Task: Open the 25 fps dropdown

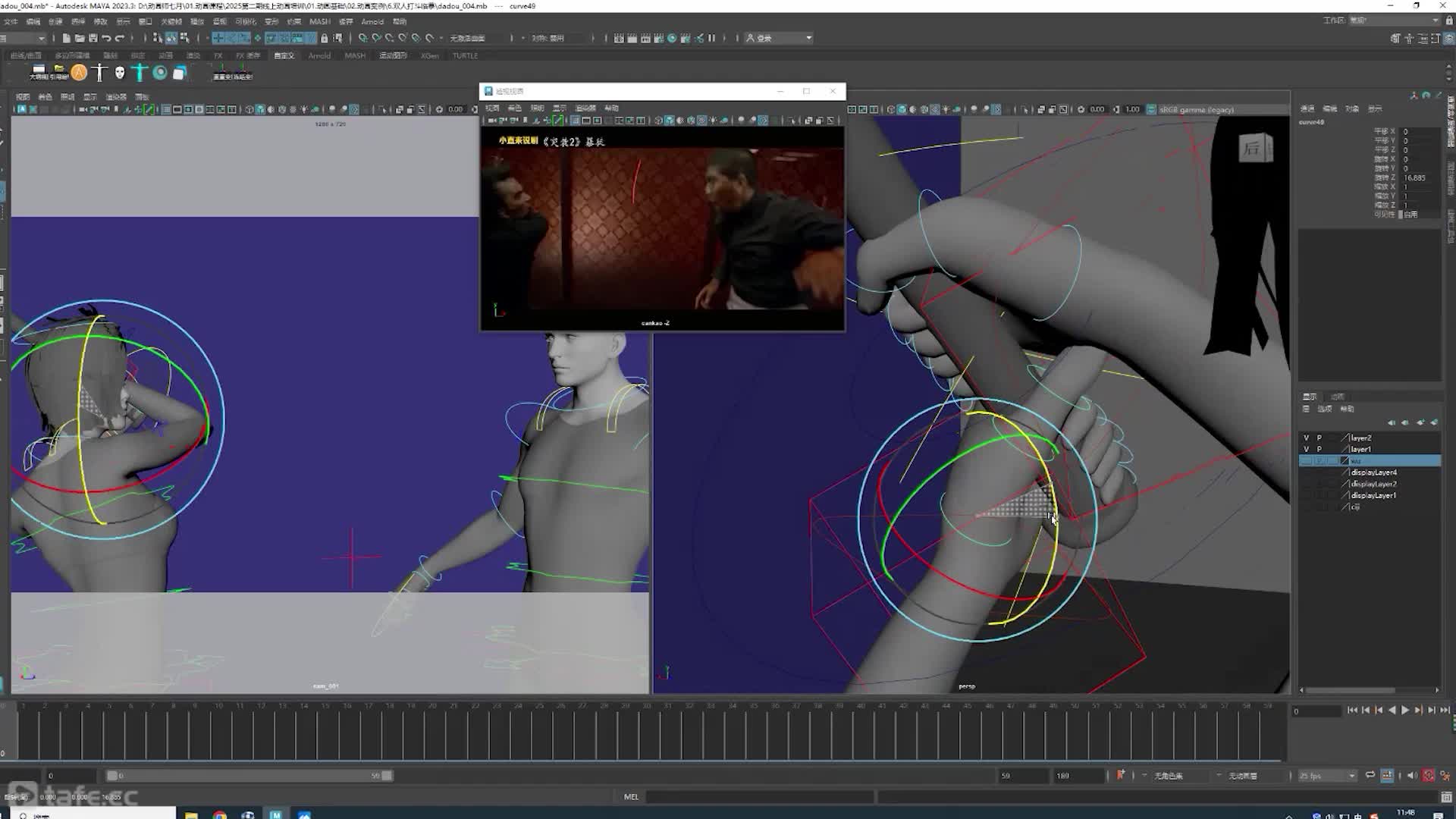Action: 1328,776
